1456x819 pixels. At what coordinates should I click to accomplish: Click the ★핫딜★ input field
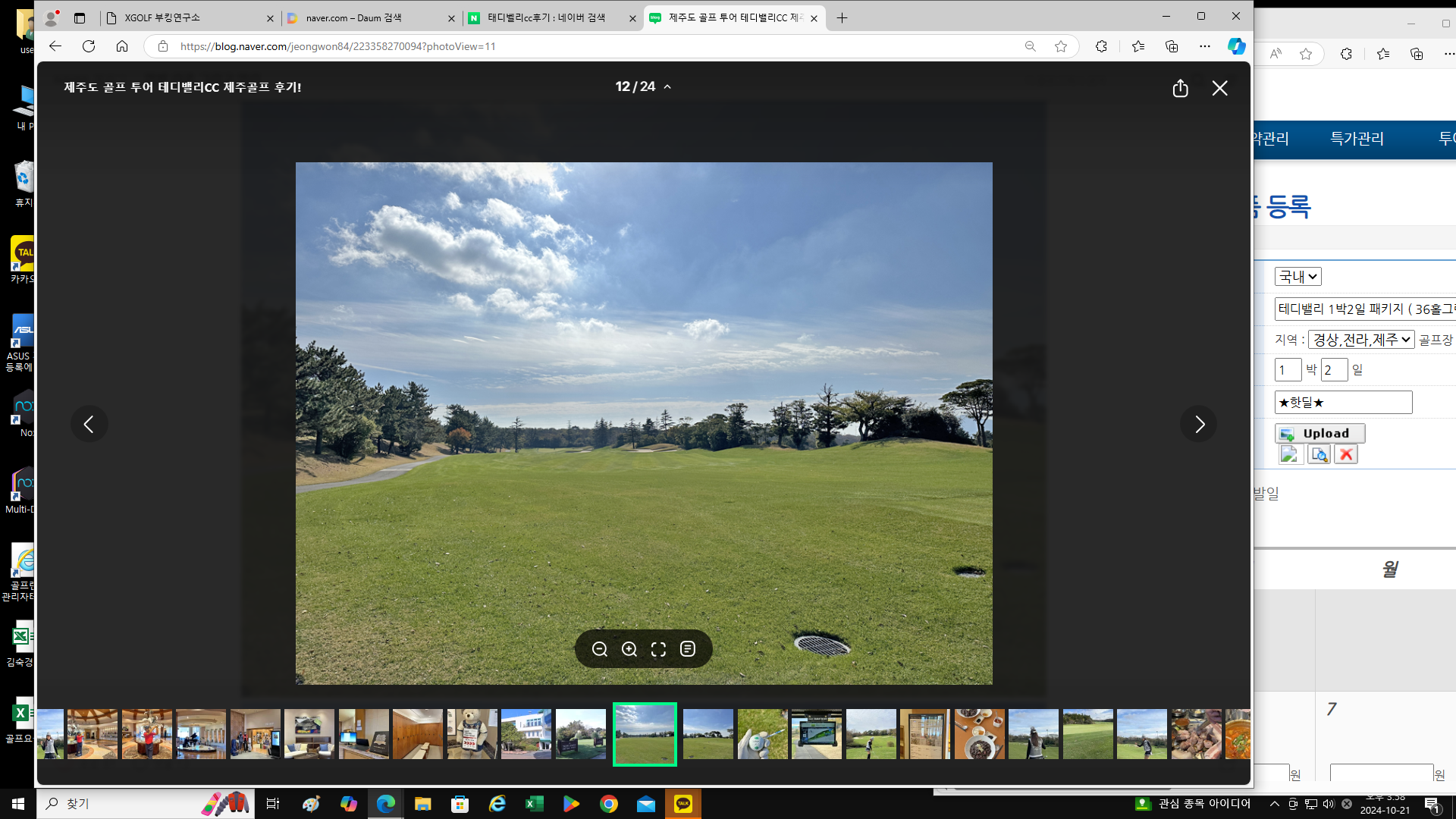1343,403
